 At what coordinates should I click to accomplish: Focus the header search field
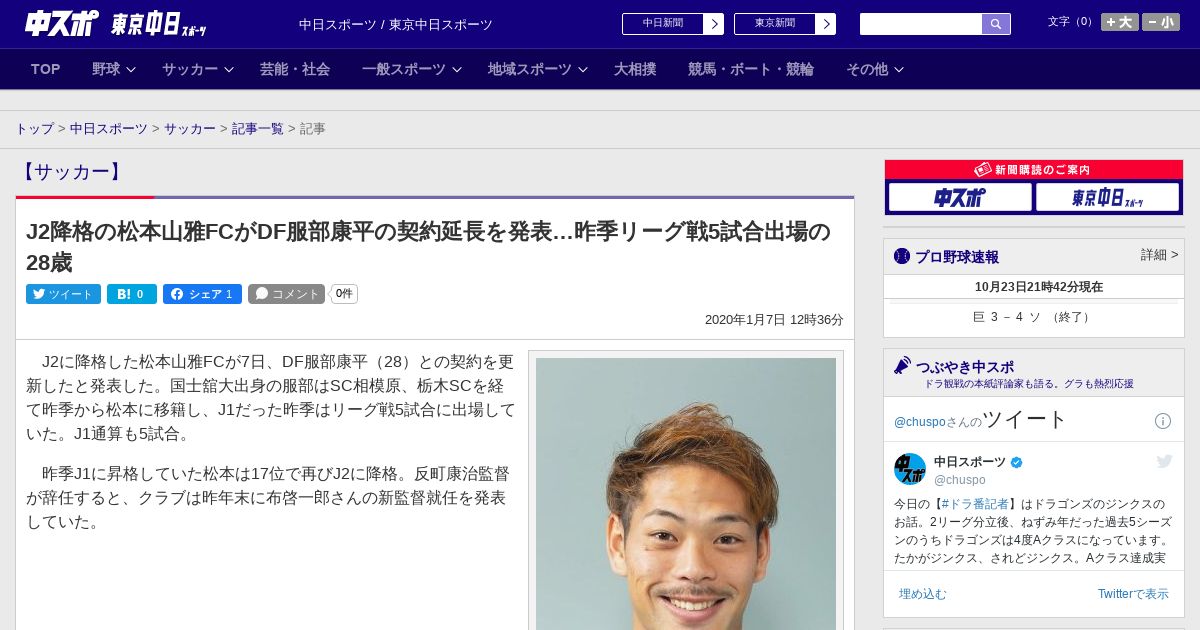click(x=921, y=24)
